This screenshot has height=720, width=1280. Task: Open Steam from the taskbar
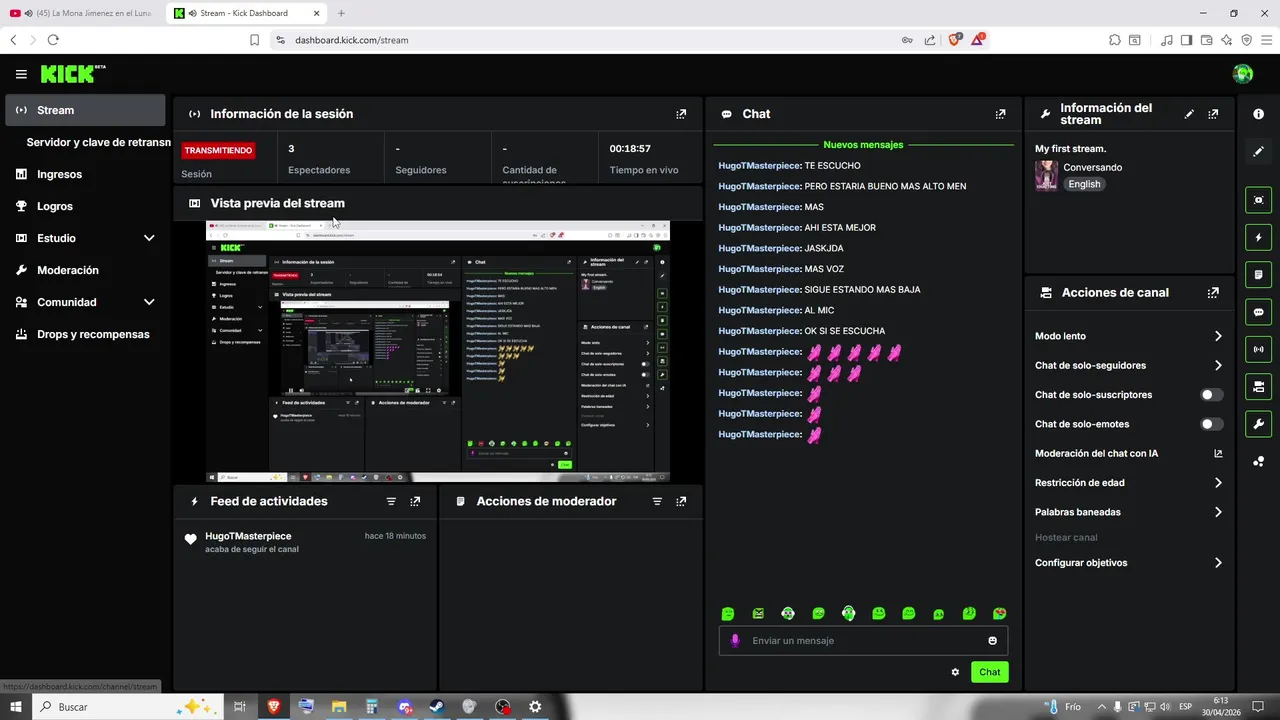(x=437, y=707)
